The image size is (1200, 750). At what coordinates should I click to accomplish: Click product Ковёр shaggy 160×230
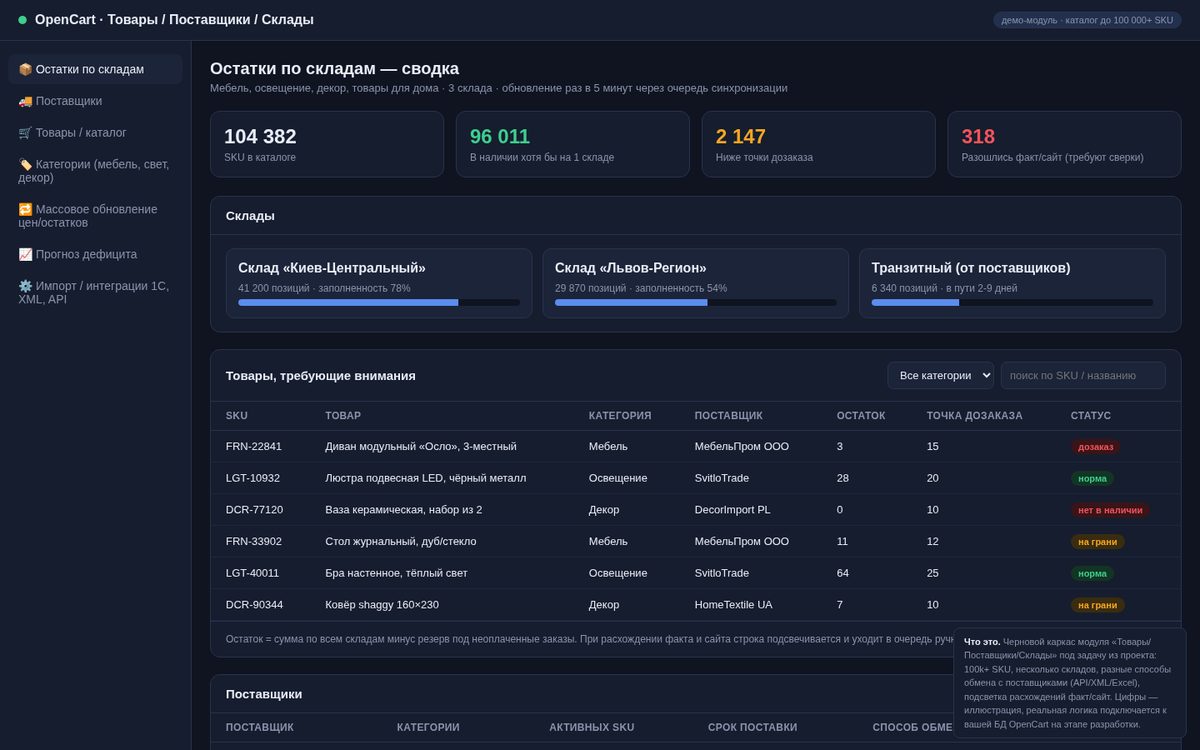coord(382,605)
